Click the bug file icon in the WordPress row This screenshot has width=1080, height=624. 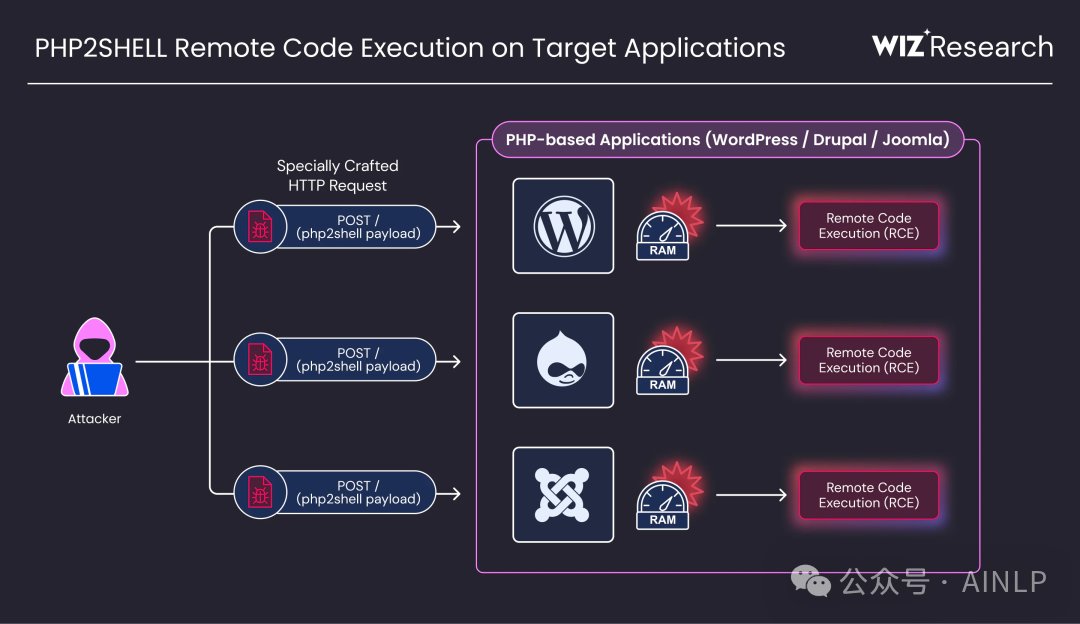(260, 227)
